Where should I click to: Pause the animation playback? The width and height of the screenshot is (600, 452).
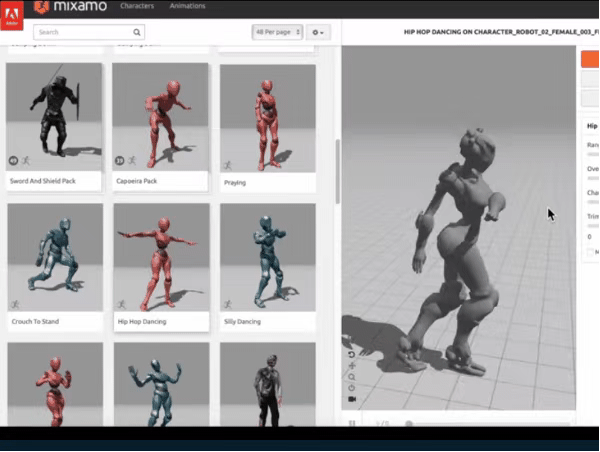(352, 423)
